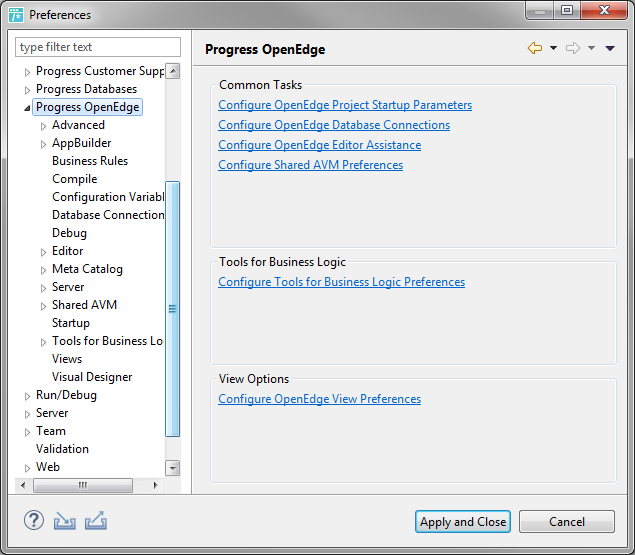The image size is (635, 555).
Task: Click the yellow Back arrow icon
Action: [x=535, y=48]
